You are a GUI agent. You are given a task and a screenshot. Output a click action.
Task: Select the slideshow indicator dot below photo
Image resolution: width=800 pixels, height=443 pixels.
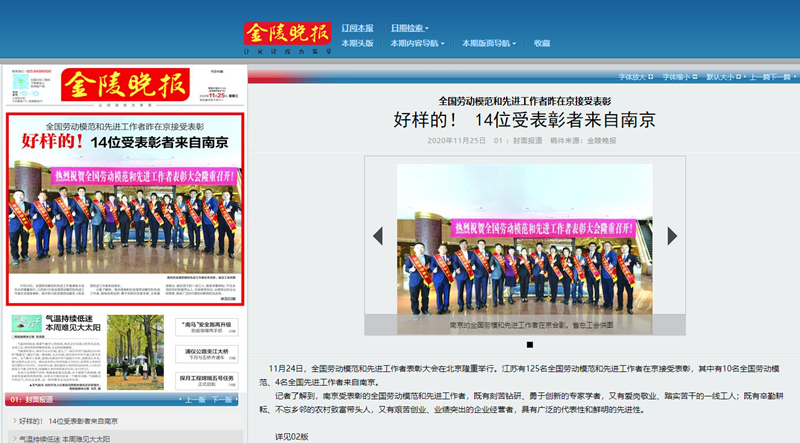tap(530, 345)
